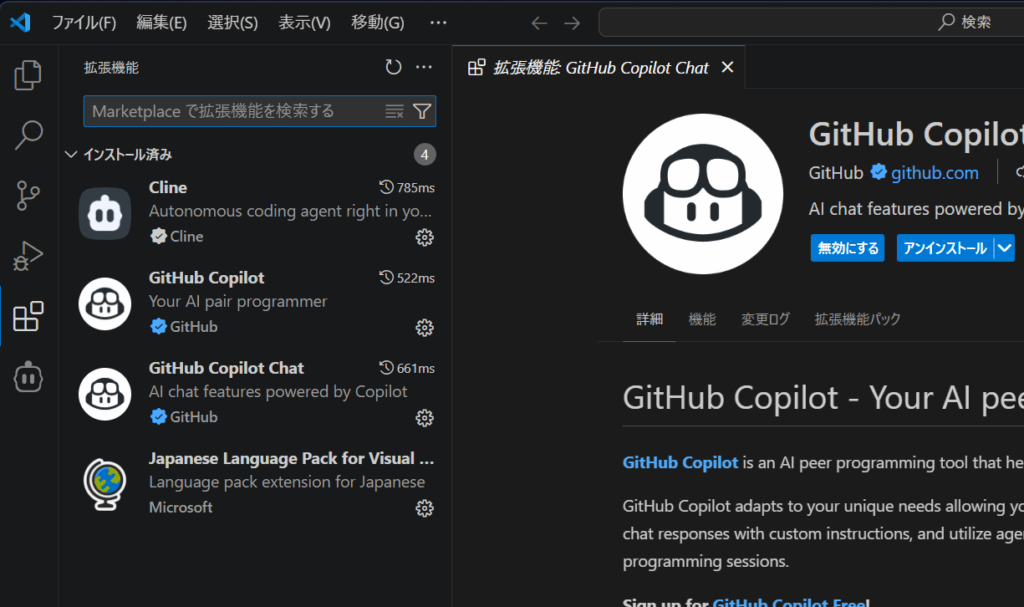Select the GitHub Copilot Chat editor tab
The width and height of the screenshot is (1024, 607).
point(600,67)
